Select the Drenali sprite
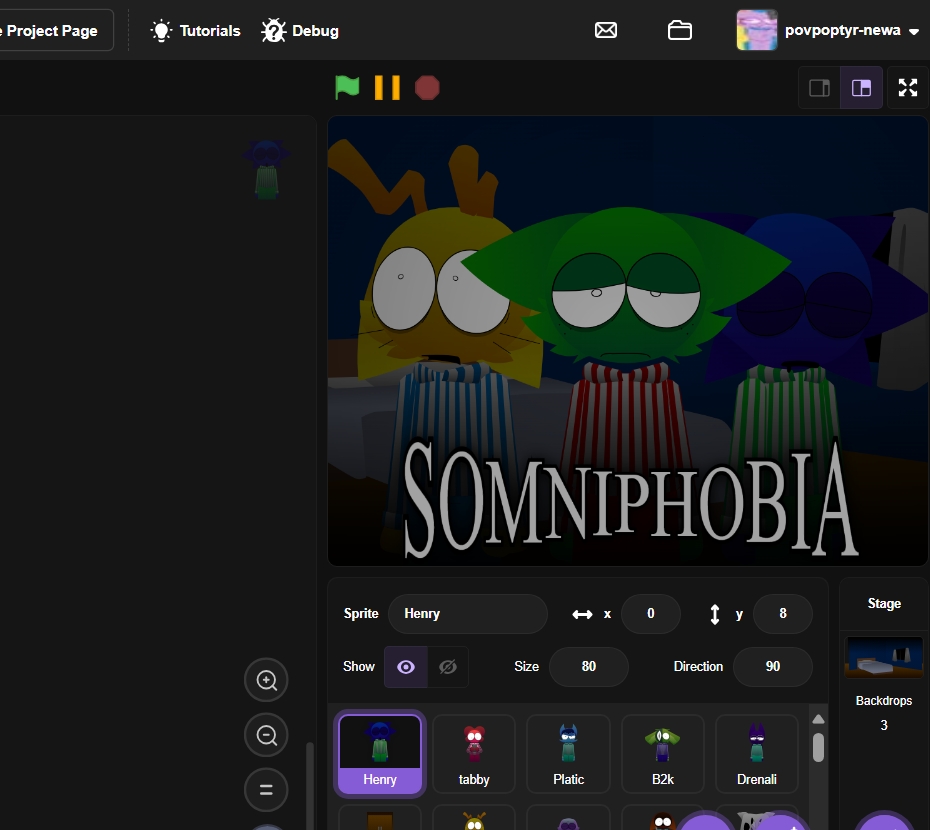 (757, 753)
